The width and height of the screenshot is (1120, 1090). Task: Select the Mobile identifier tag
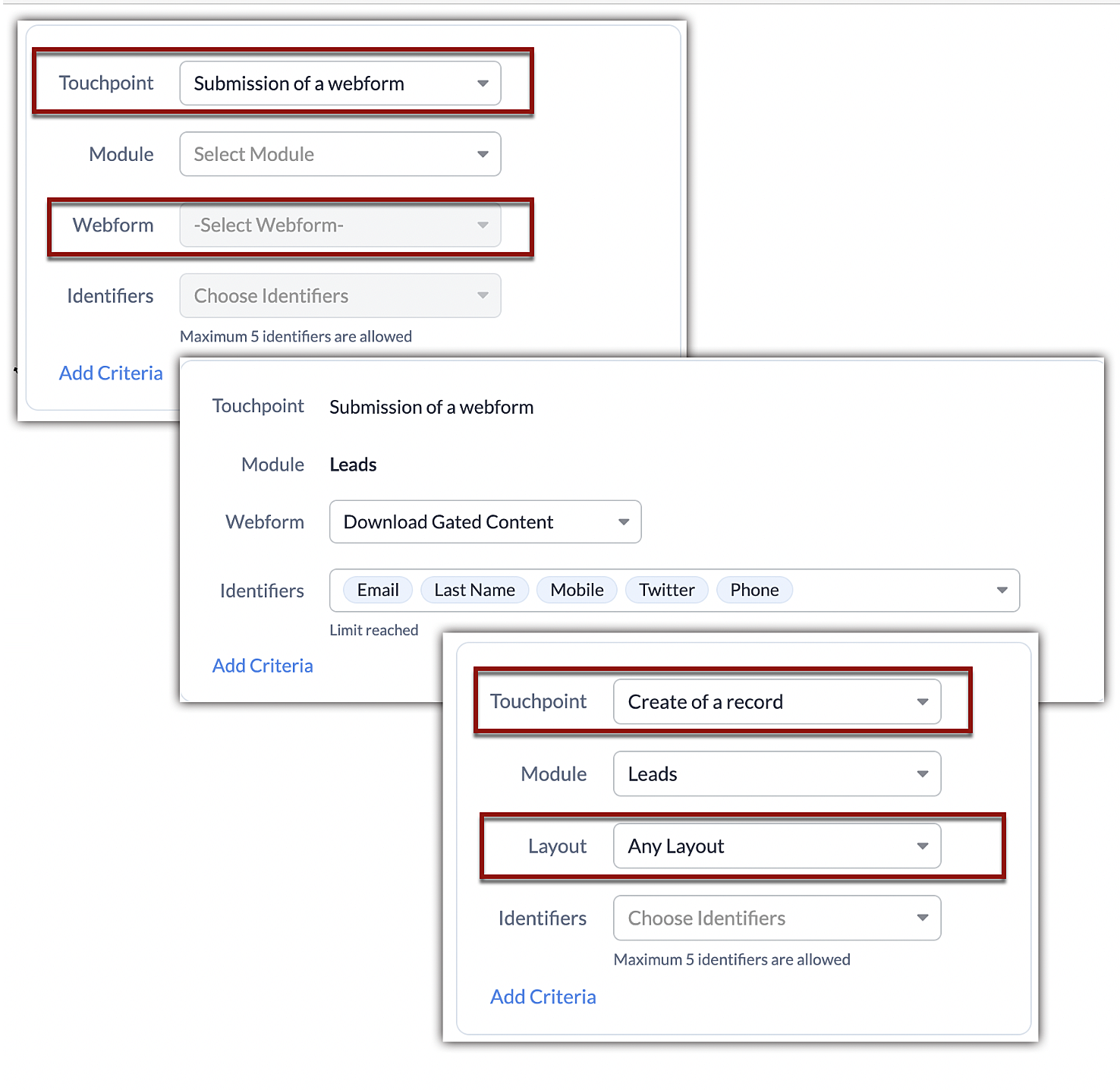(577, 591)
